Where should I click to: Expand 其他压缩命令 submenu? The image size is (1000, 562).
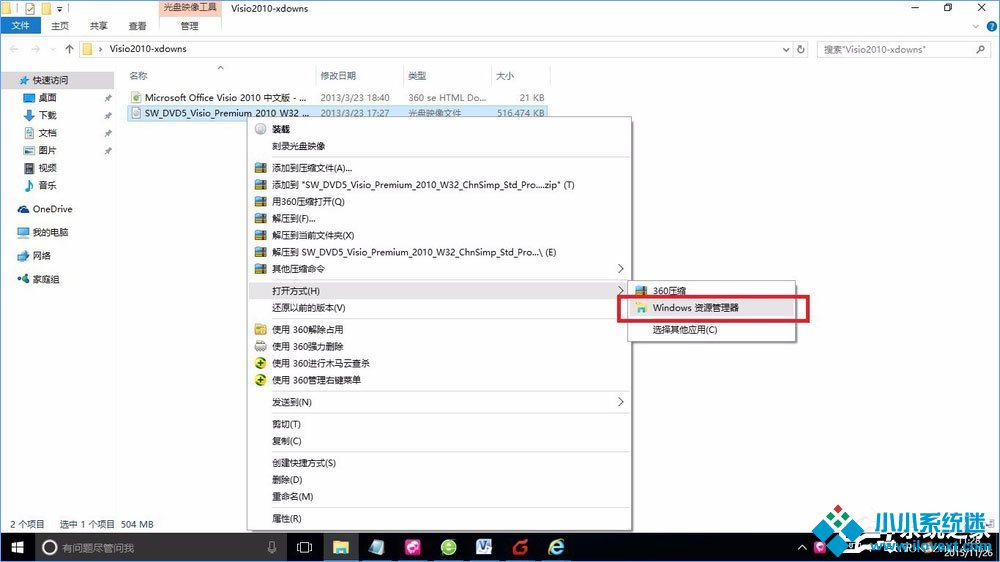pos(440,269)
